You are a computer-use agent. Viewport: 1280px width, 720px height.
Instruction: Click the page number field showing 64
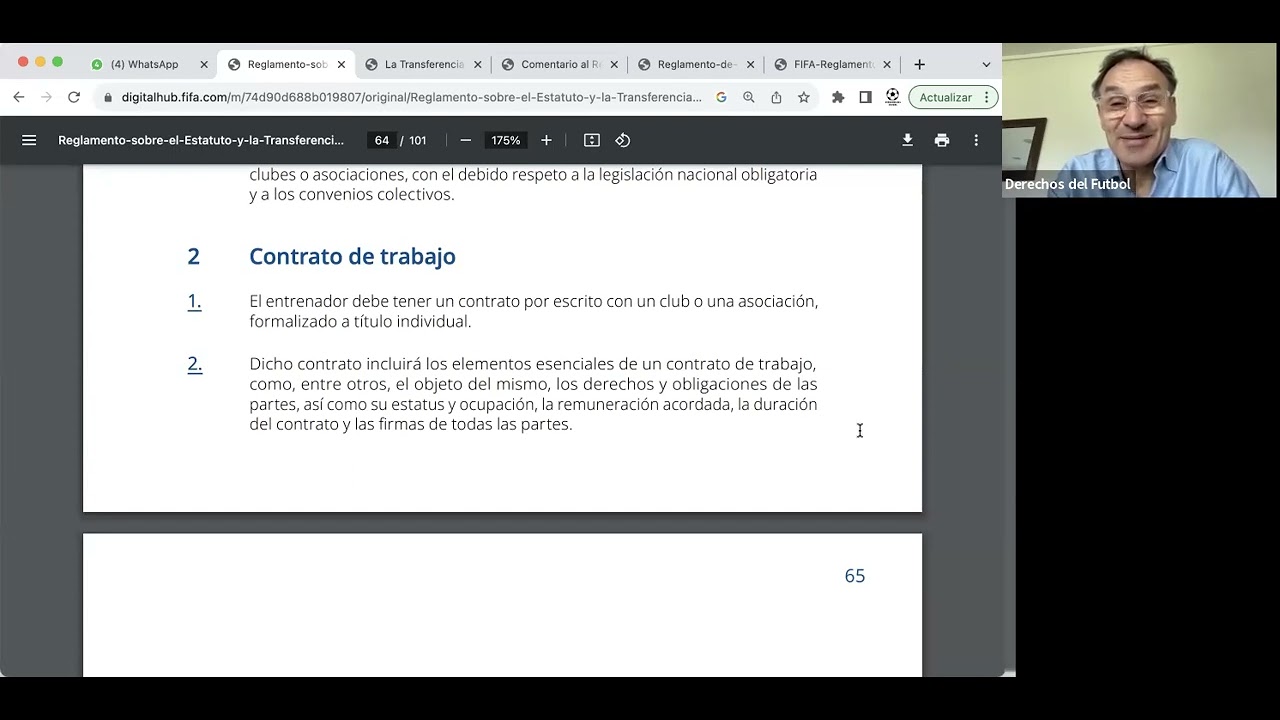click(x=381, y=140)
